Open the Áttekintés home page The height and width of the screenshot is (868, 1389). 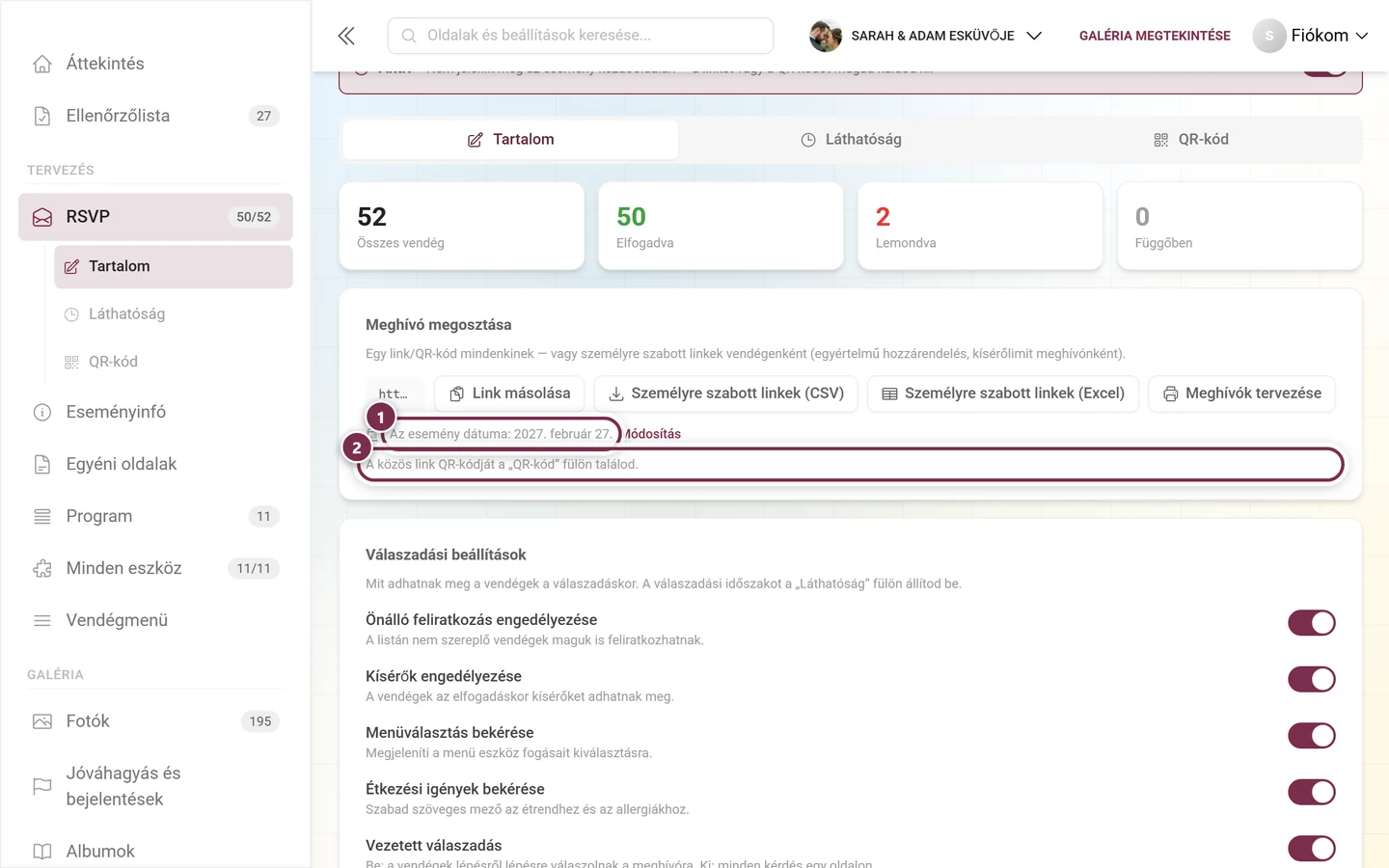point(155,64)
